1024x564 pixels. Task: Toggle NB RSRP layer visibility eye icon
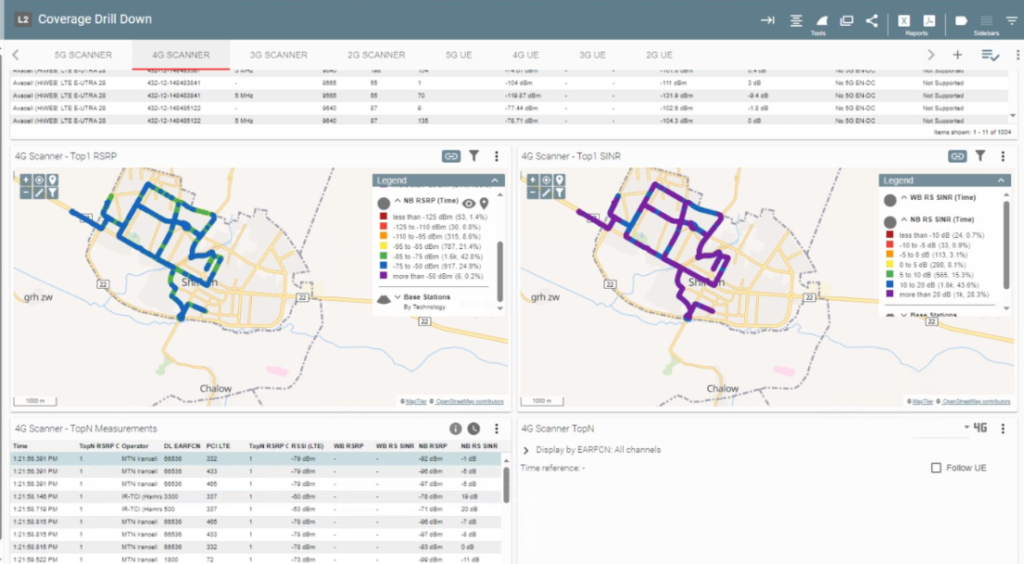466,203
